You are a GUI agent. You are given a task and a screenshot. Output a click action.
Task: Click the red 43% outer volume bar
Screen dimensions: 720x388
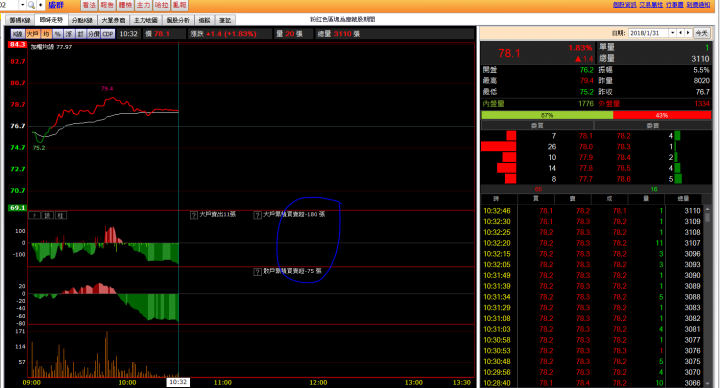click(x=662, y=115)
